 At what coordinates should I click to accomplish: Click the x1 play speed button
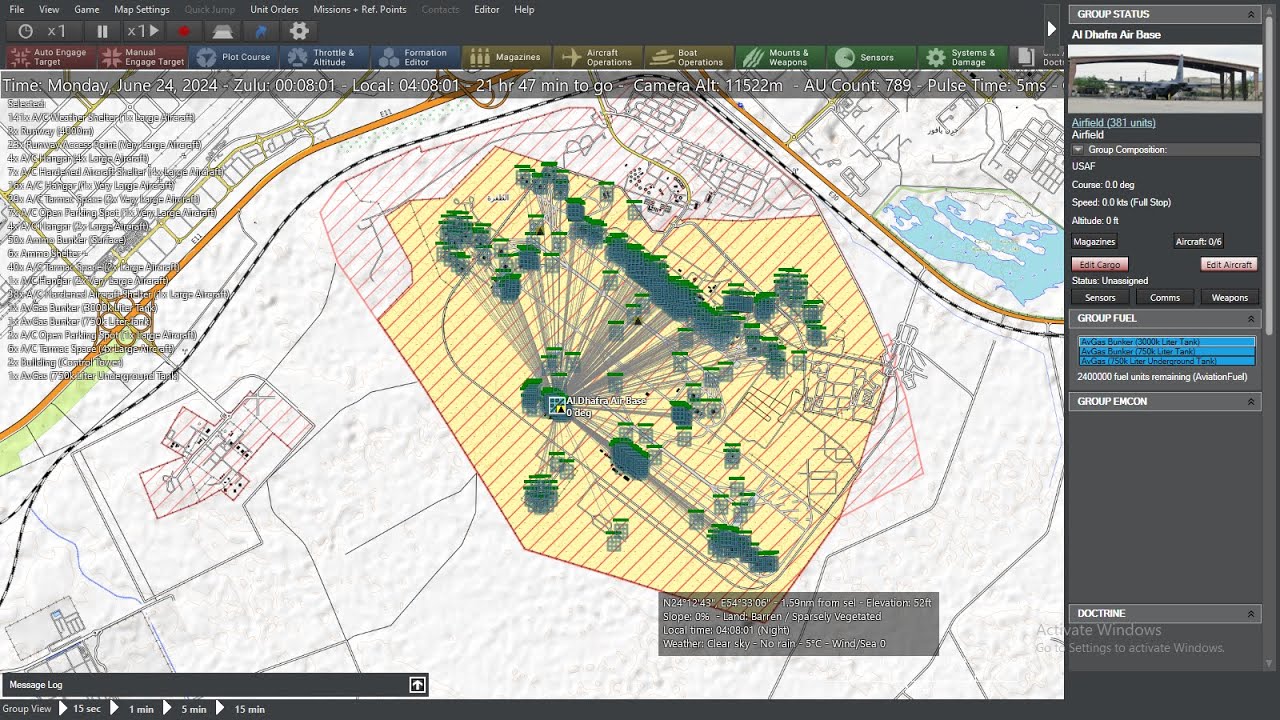143,32
